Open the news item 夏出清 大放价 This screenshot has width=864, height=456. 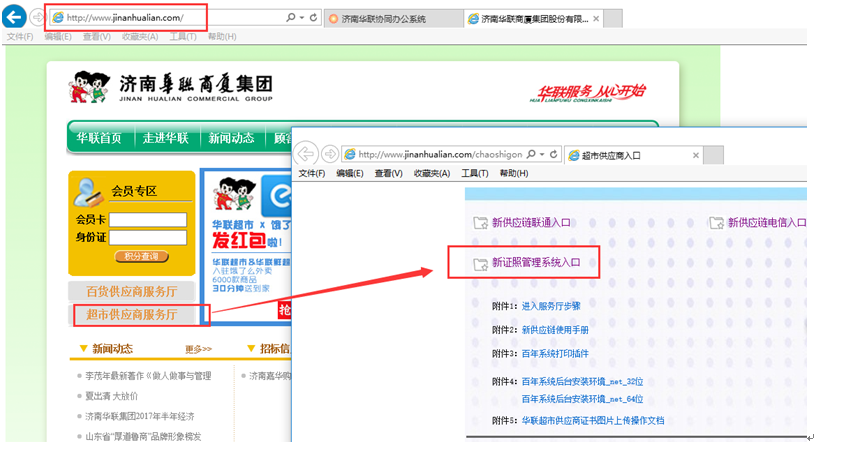point(111,396)
